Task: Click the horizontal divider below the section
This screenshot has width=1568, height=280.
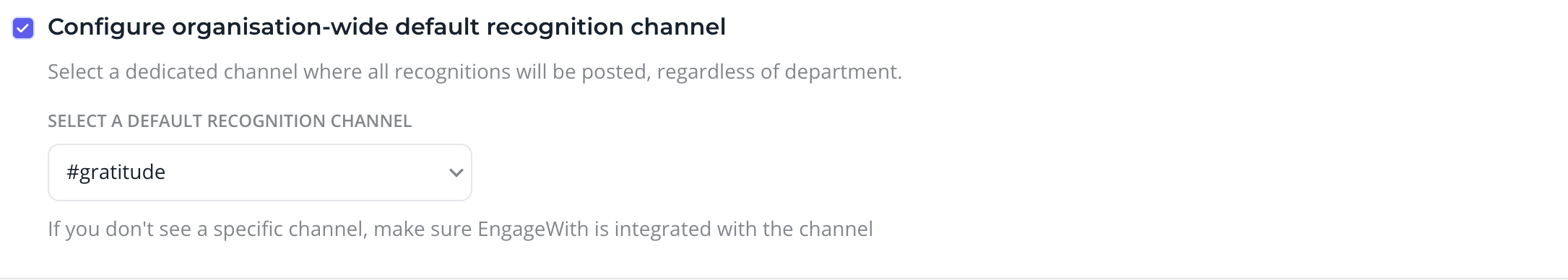Action: point(784,278)
